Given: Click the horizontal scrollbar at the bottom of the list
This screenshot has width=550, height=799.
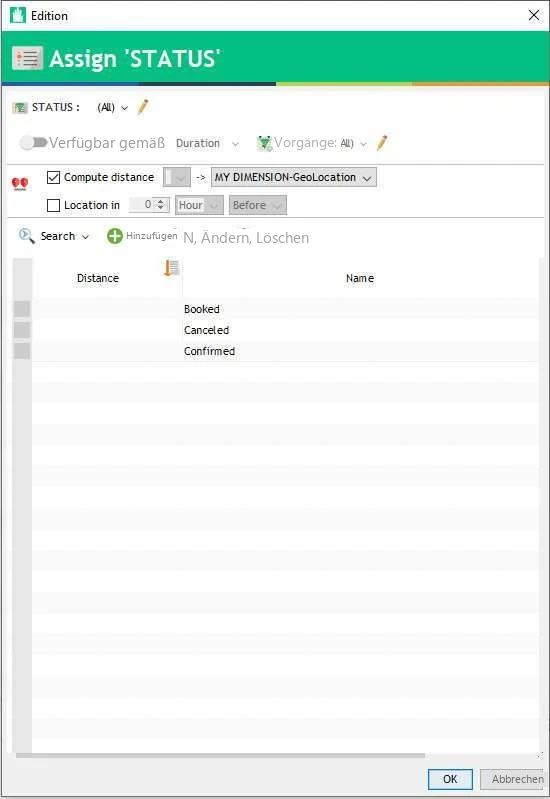Looking at the screenshot, I should [220, 756].
